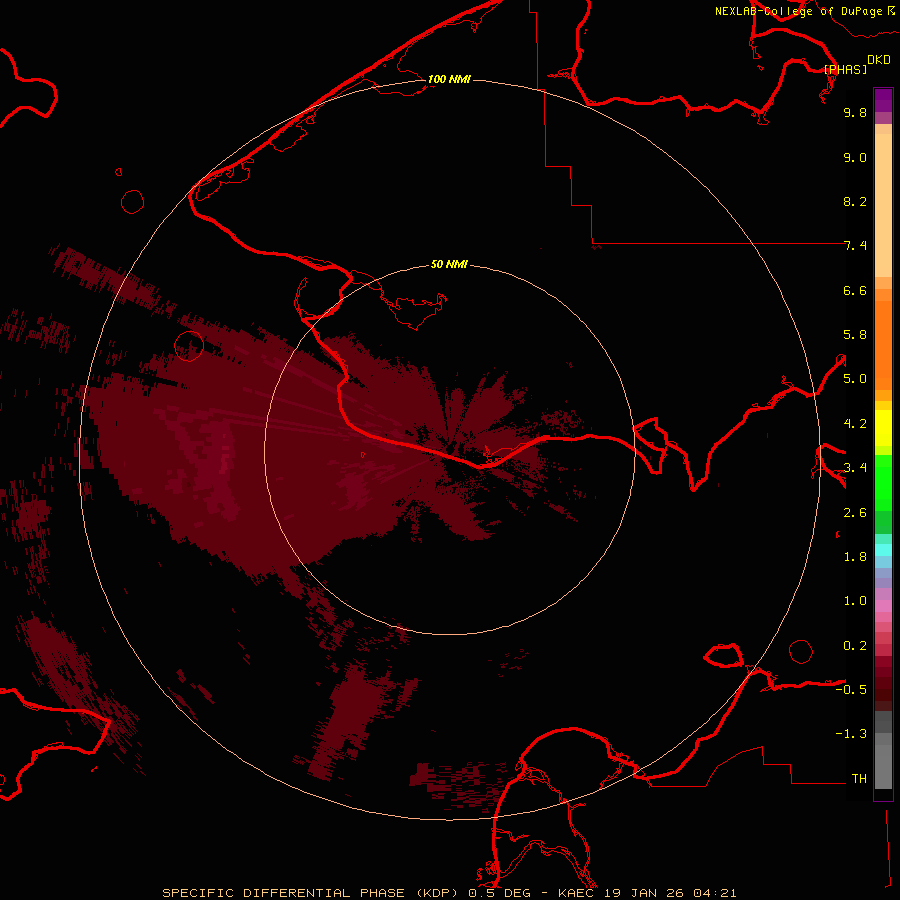Click the 5.8 scale value

[x=855, y=335]
